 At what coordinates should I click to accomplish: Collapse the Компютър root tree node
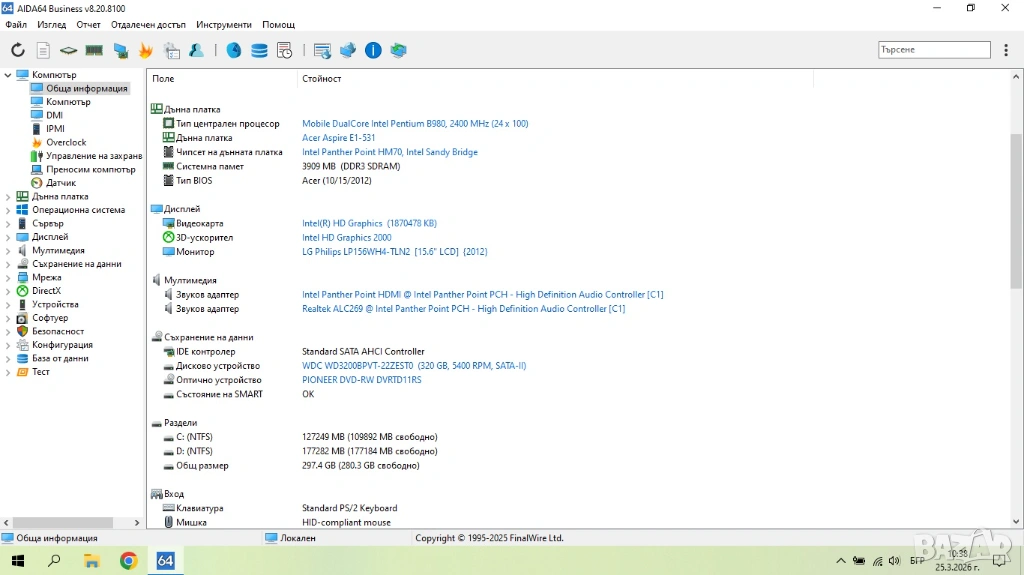[8, 75]
